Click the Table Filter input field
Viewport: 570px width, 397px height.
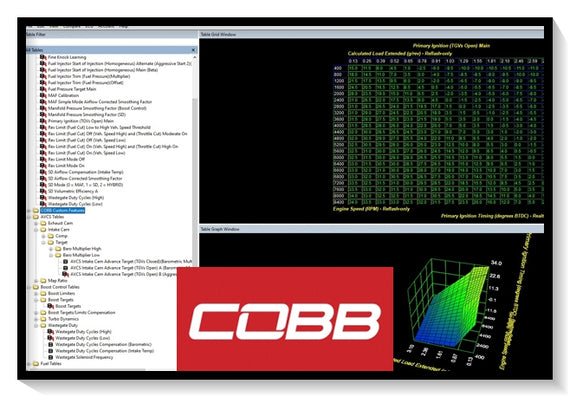pos(112,42)
